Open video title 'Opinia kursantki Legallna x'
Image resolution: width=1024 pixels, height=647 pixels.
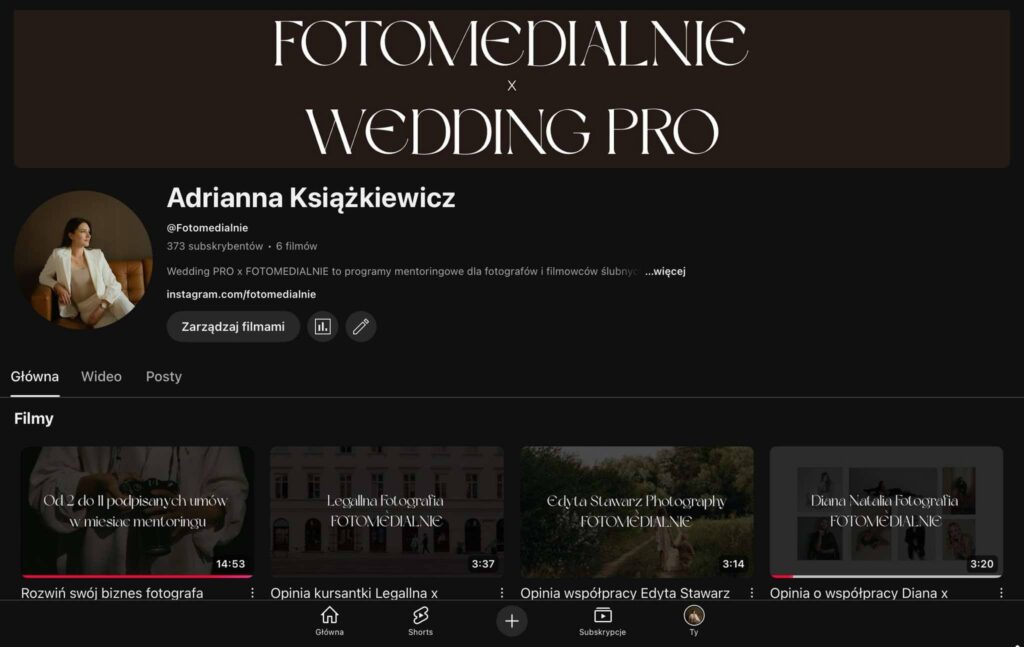[354, 593]
